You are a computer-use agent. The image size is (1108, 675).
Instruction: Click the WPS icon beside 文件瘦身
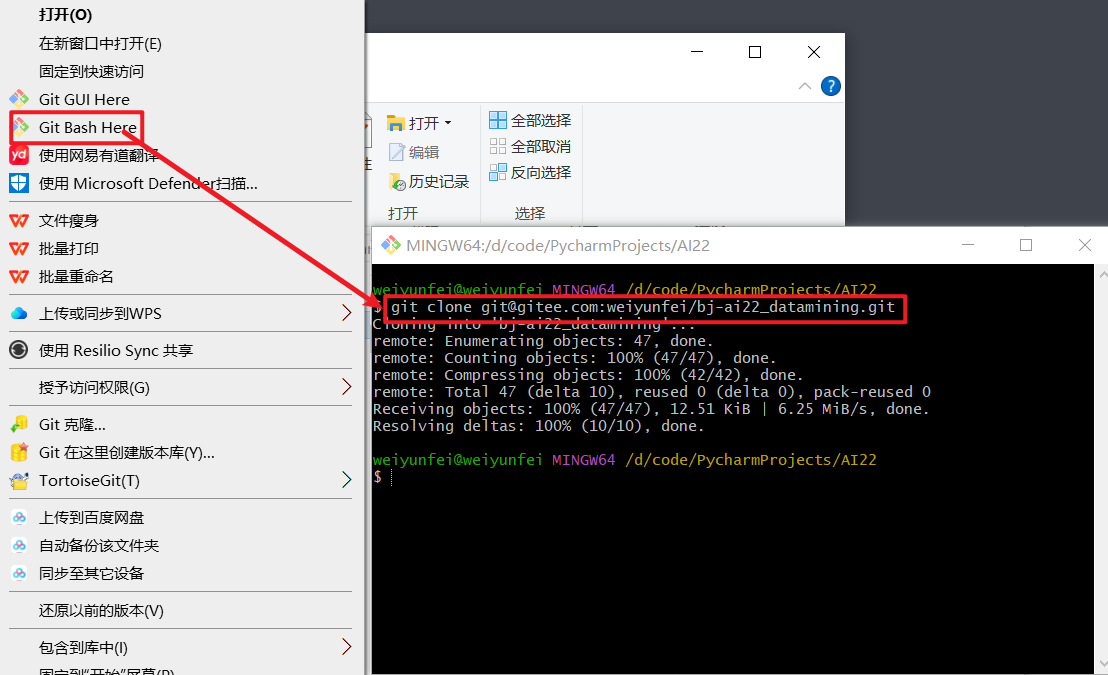[19, 221]
